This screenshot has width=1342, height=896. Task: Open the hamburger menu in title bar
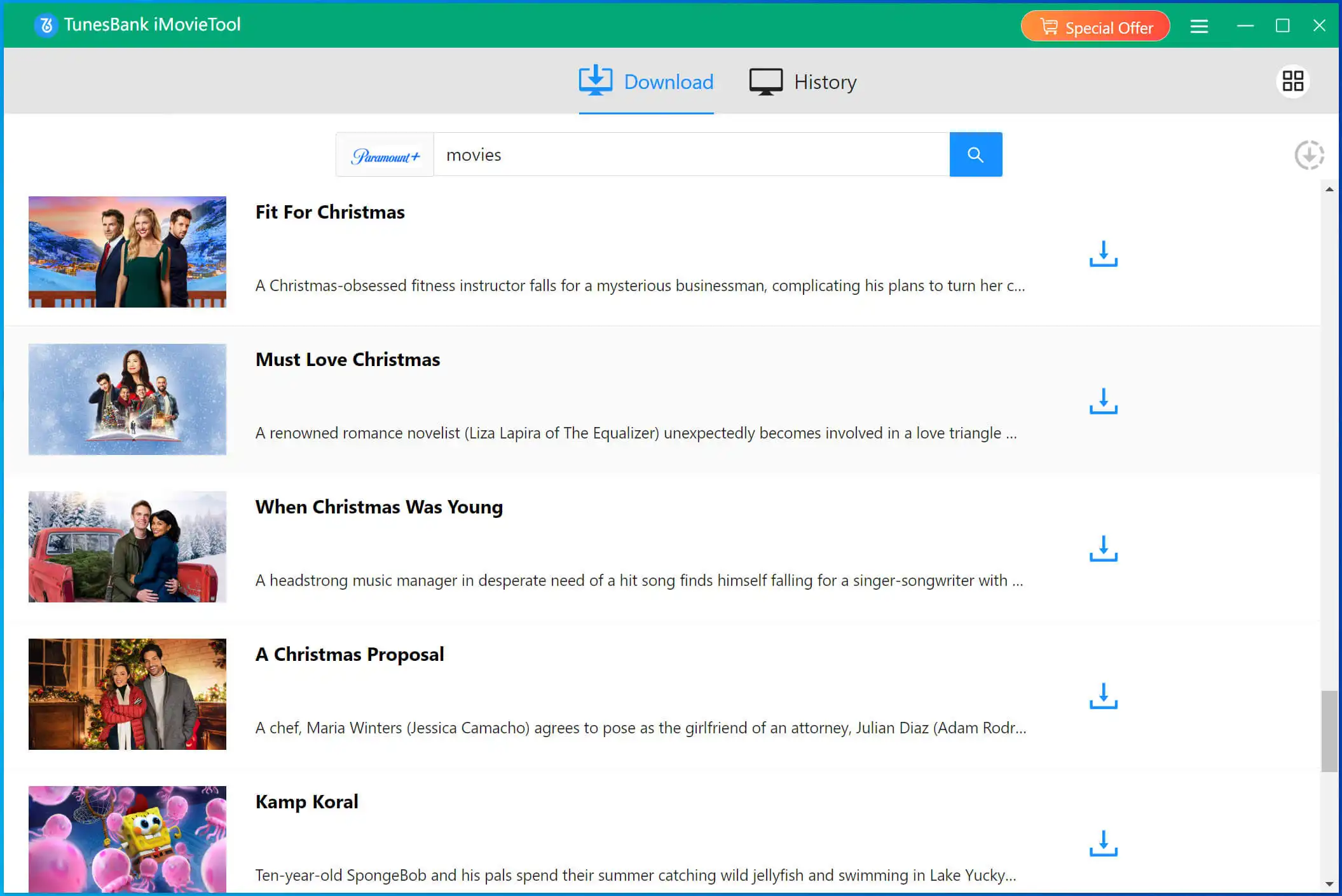(x=1199, y=26)
